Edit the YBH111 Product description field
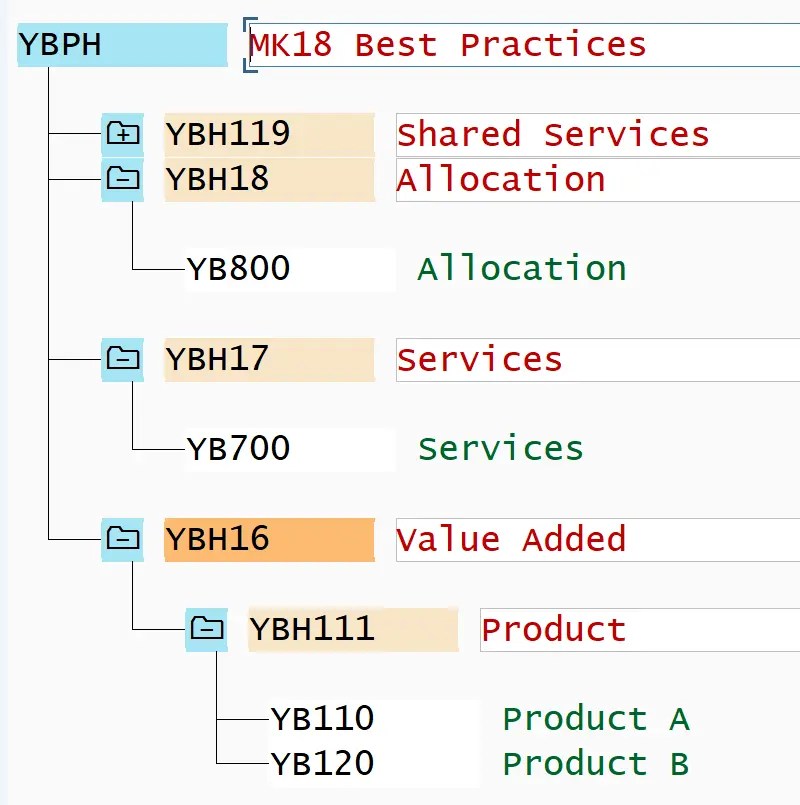This screenshot has width=800, height=805. tap(640, 629)
